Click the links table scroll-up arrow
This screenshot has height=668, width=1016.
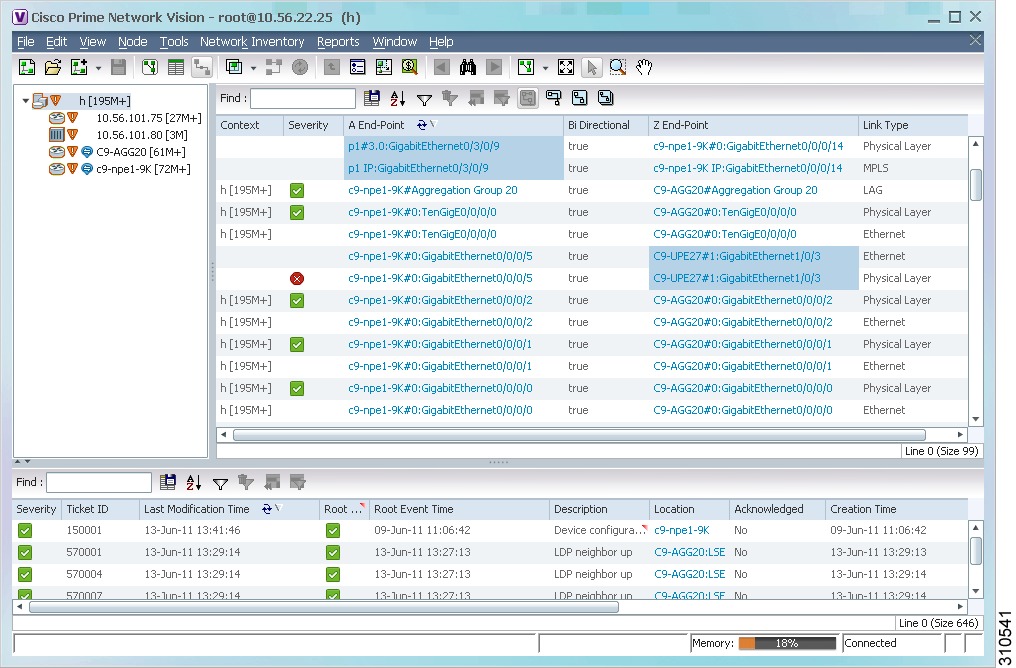click(x=976, y=143)
